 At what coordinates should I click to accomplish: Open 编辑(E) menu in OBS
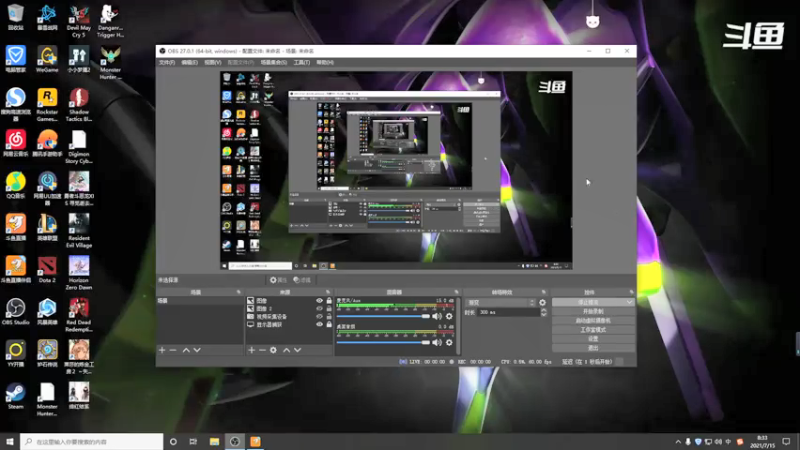point(189,62)
